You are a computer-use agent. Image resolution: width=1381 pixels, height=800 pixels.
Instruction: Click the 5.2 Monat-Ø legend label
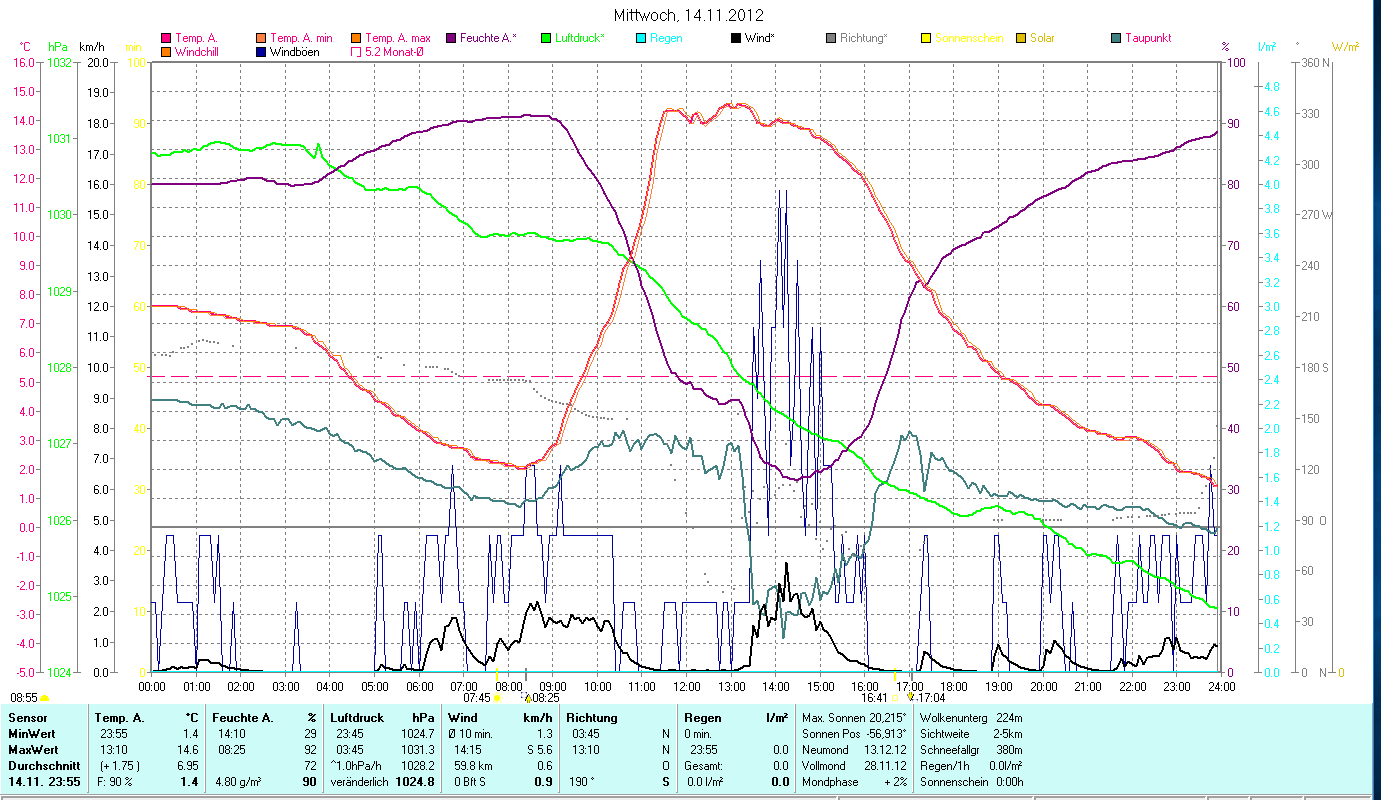[x=394, y=52]
